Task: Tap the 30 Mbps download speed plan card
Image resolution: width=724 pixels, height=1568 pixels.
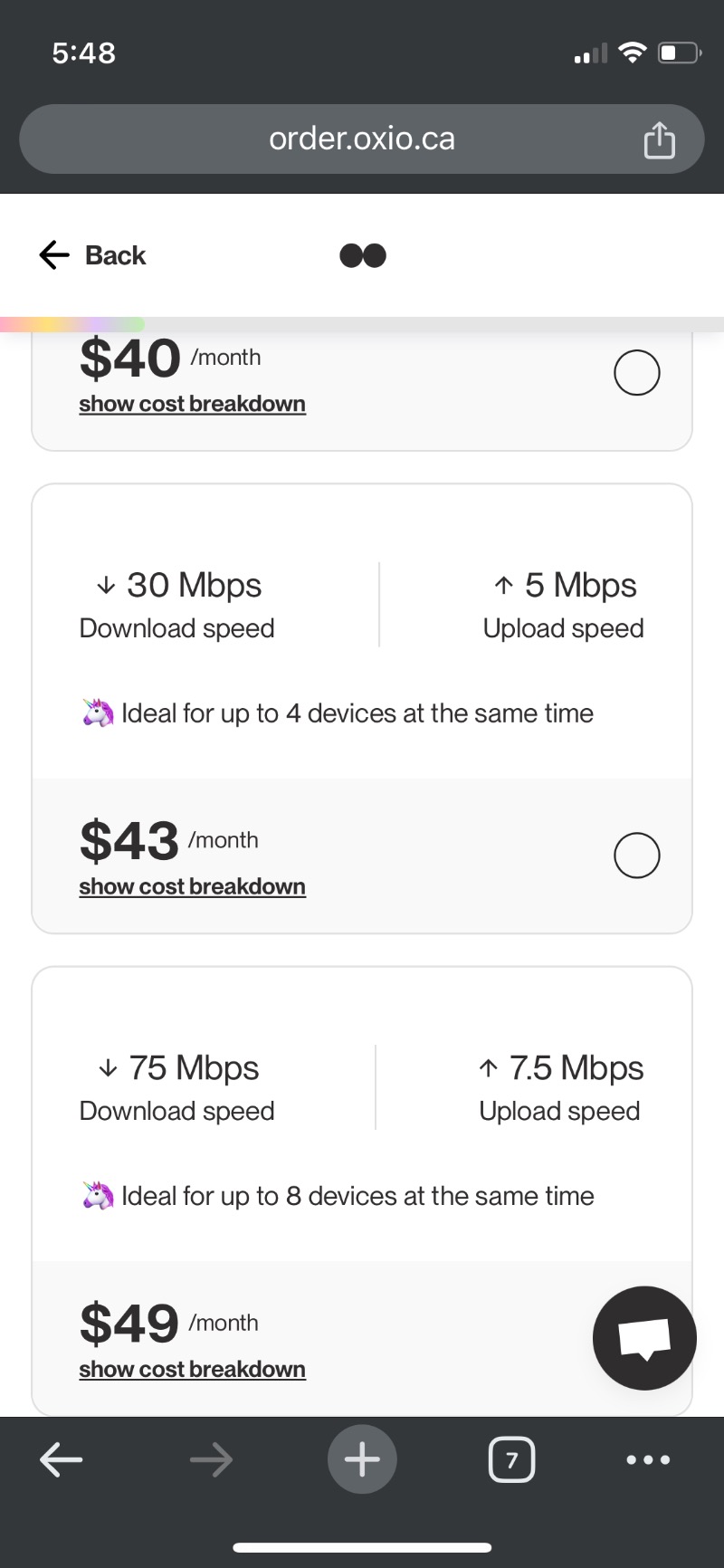Action: 362,634
